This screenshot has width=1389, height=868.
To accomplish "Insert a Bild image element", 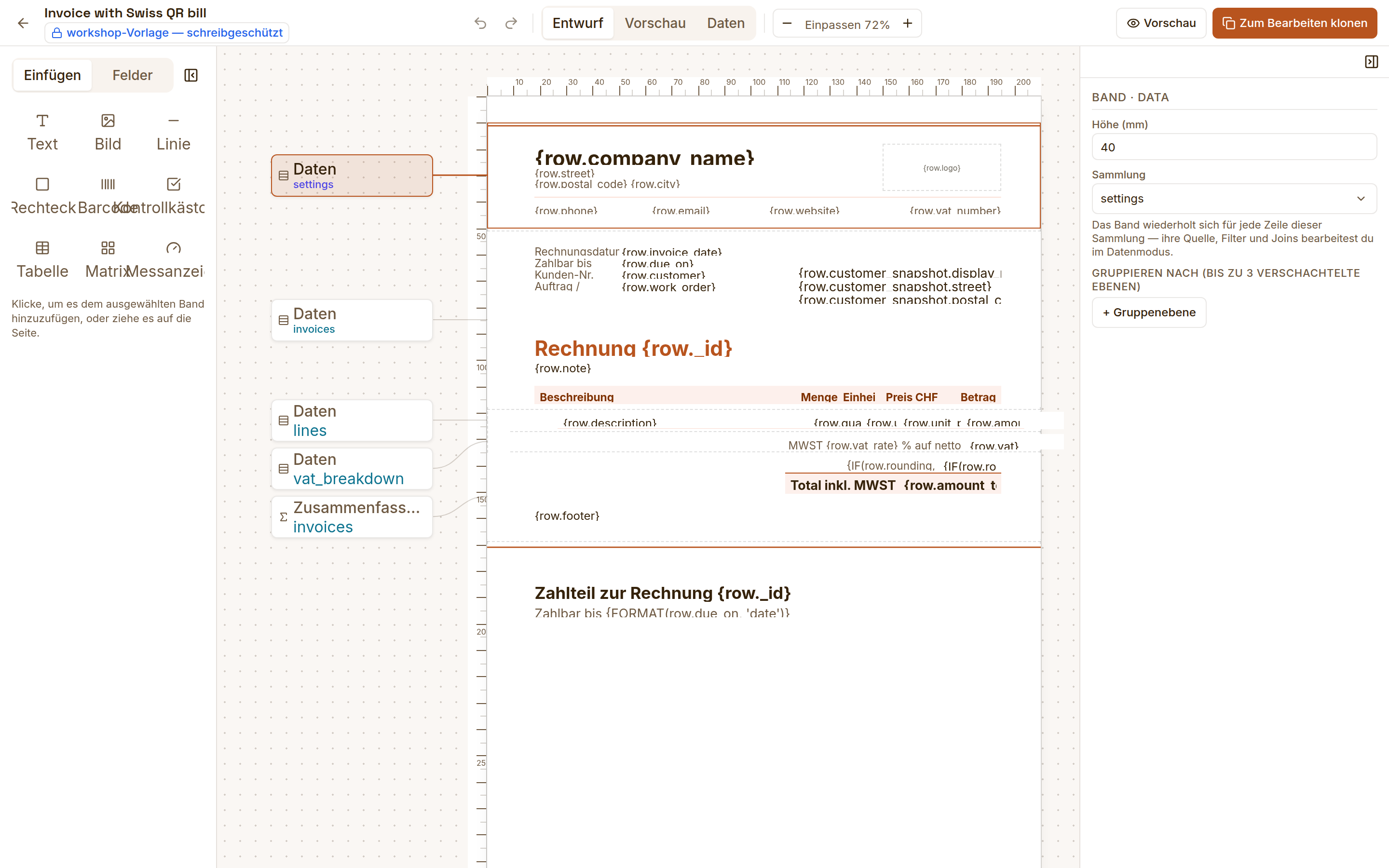I will [108, 133].
